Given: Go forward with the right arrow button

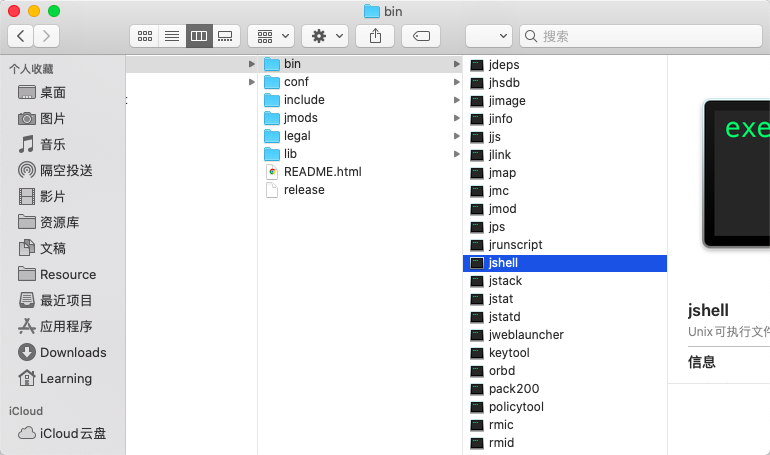Looking at the screenshot, I should pos(46,36).
